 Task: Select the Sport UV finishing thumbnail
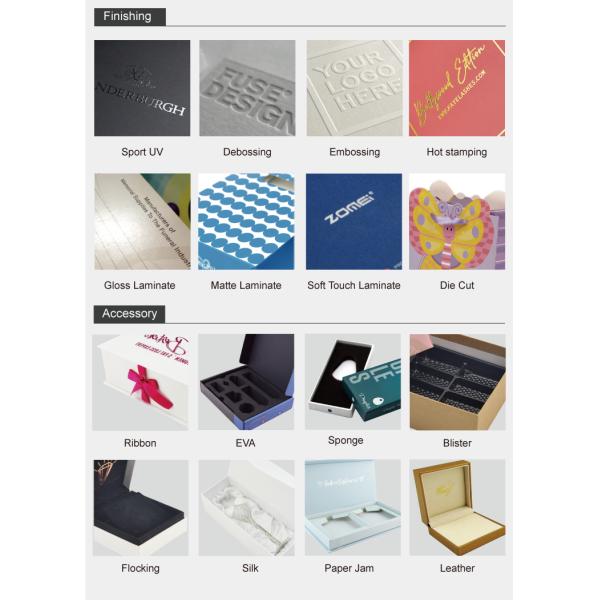click(x=142, y=88)
